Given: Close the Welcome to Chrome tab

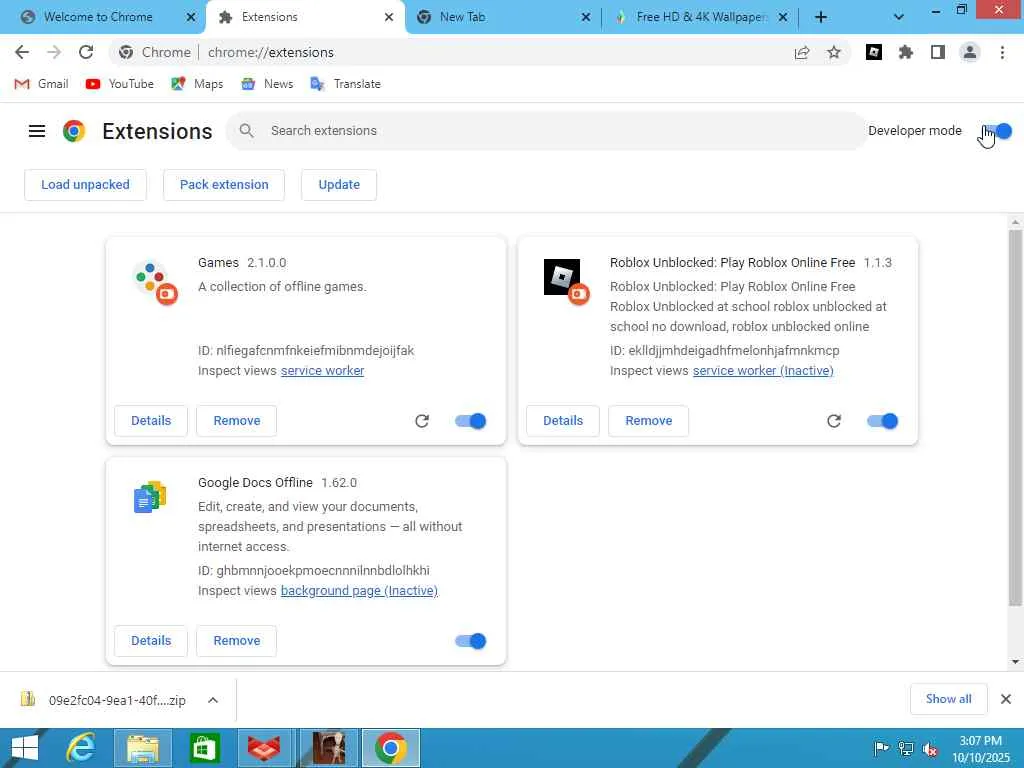Looking at the screenshot, I should [191, 17].
